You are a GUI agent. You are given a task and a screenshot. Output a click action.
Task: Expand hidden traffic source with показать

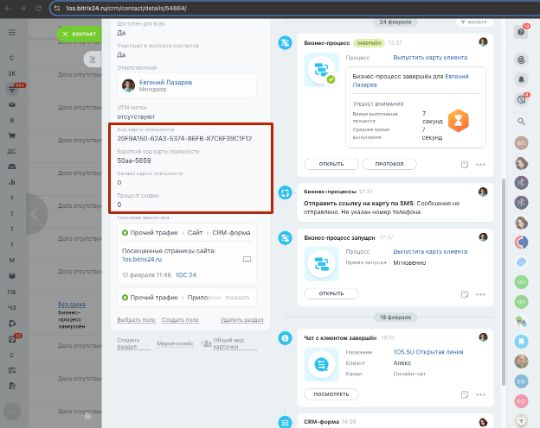click(237, 297)
